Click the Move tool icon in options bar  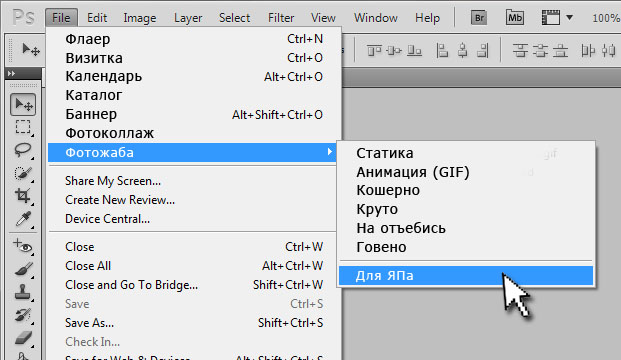click(31, 50)
